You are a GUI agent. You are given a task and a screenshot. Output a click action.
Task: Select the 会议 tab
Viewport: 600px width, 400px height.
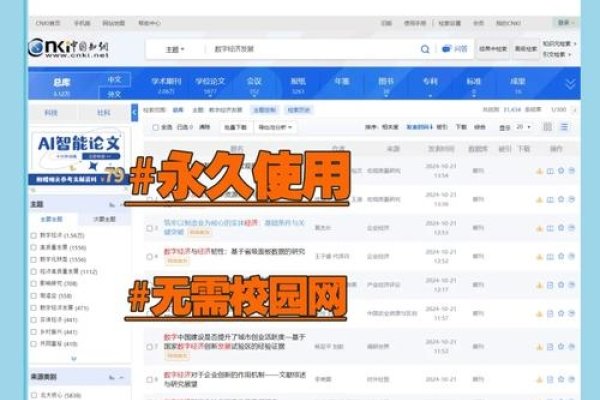254,85
